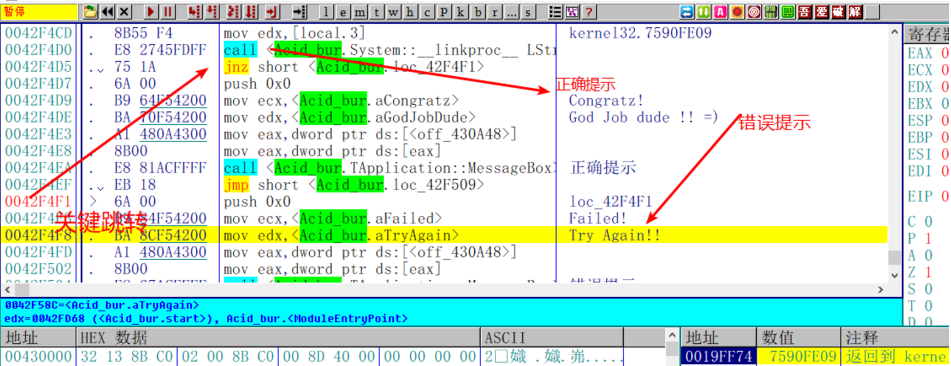Click the dark red 破 toolbar icon
Screen dimensions: 951x366
click(x=838, y=12)
